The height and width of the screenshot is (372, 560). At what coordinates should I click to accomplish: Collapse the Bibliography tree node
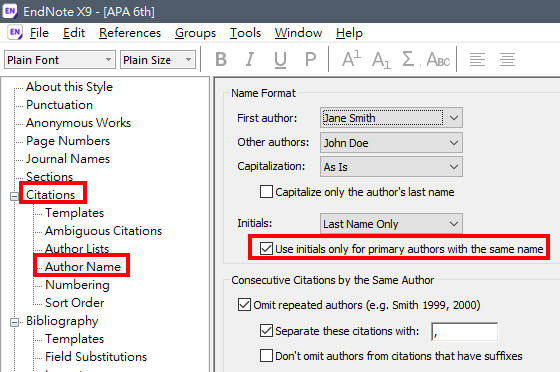coord(14,322)
